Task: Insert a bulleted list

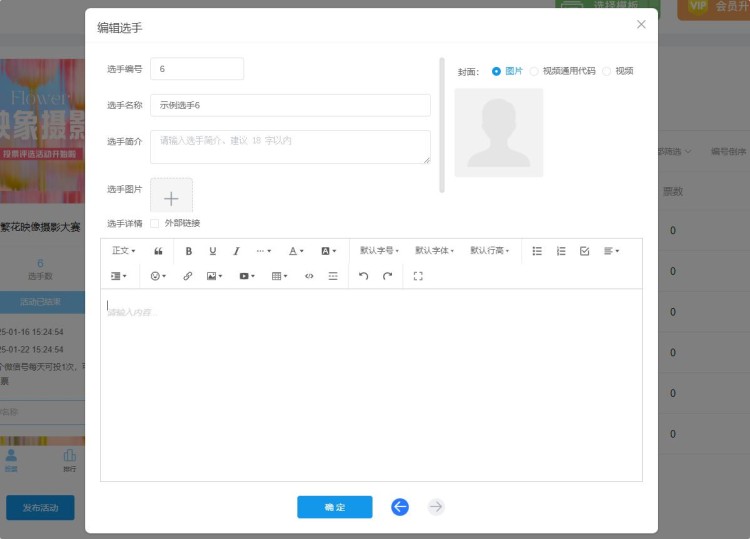Action: tap(537, 251)
